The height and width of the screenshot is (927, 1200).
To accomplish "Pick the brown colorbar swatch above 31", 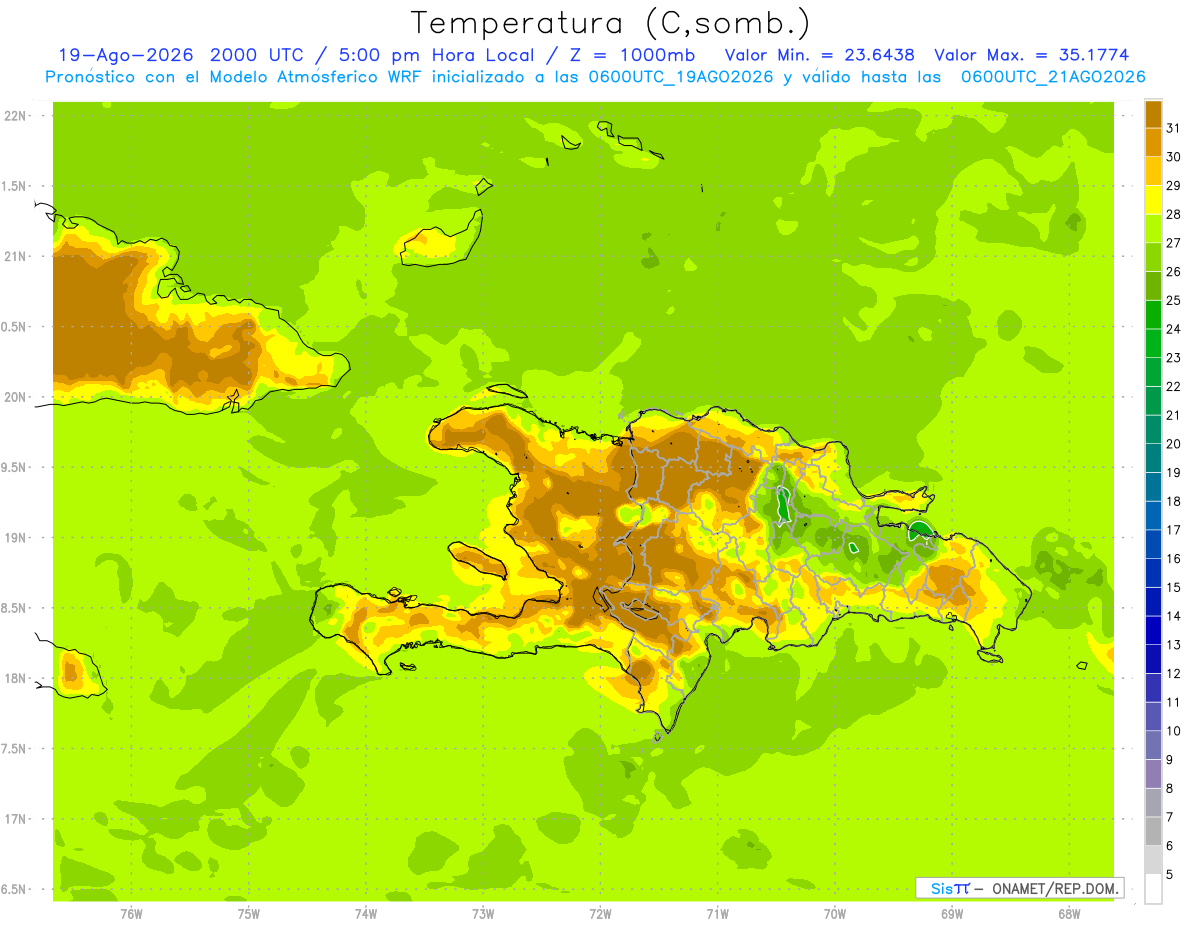I will [x=1153, y=114].
